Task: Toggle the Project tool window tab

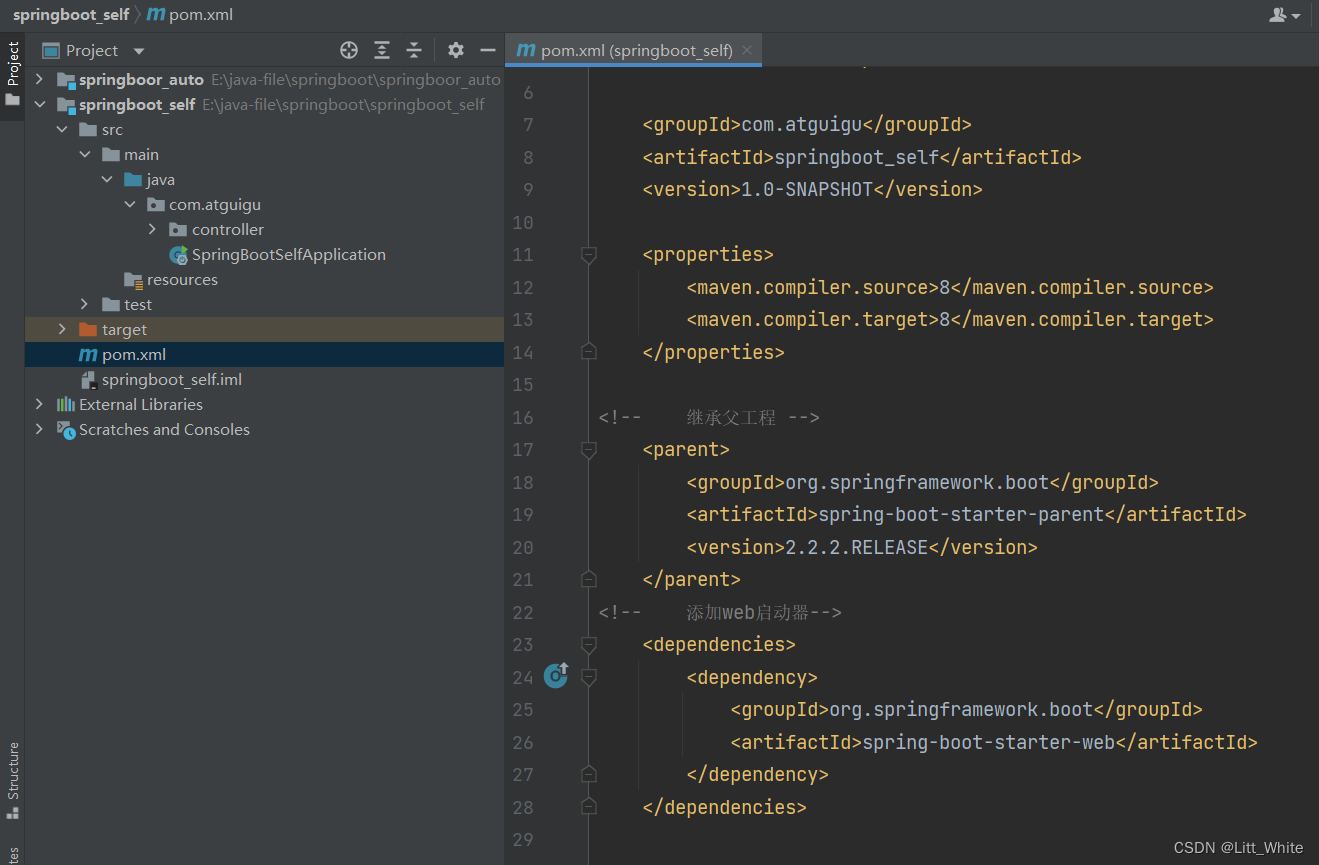Action: (12, 76)
